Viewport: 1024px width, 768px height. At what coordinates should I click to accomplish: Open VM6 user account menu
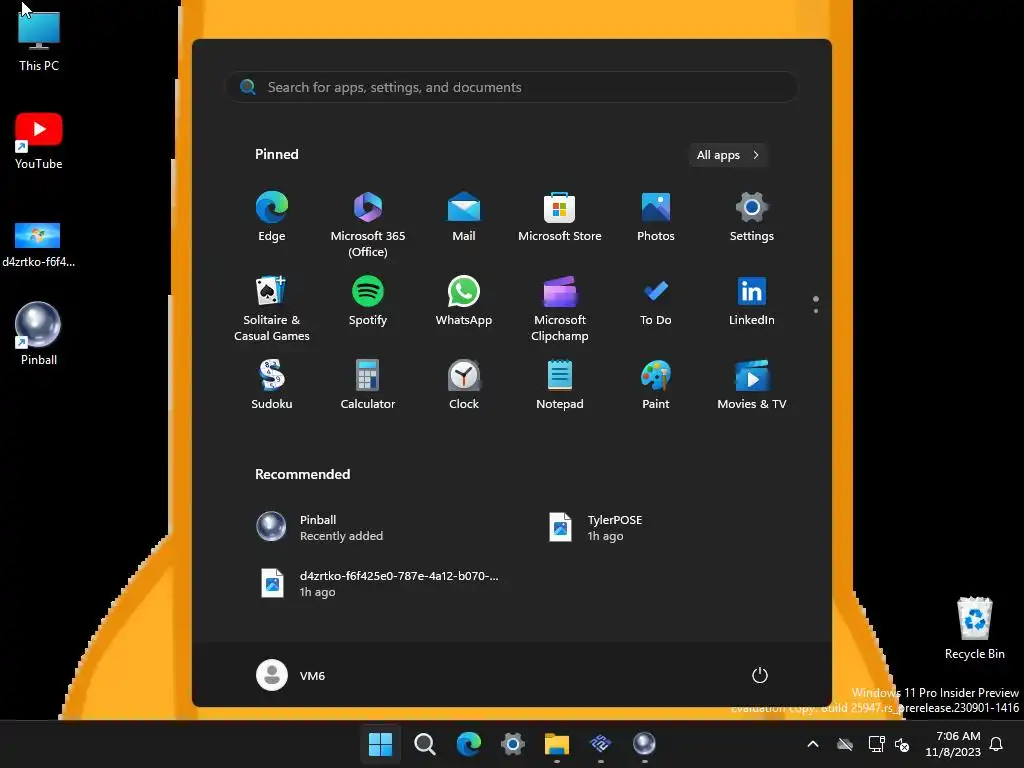click(291, 675)
